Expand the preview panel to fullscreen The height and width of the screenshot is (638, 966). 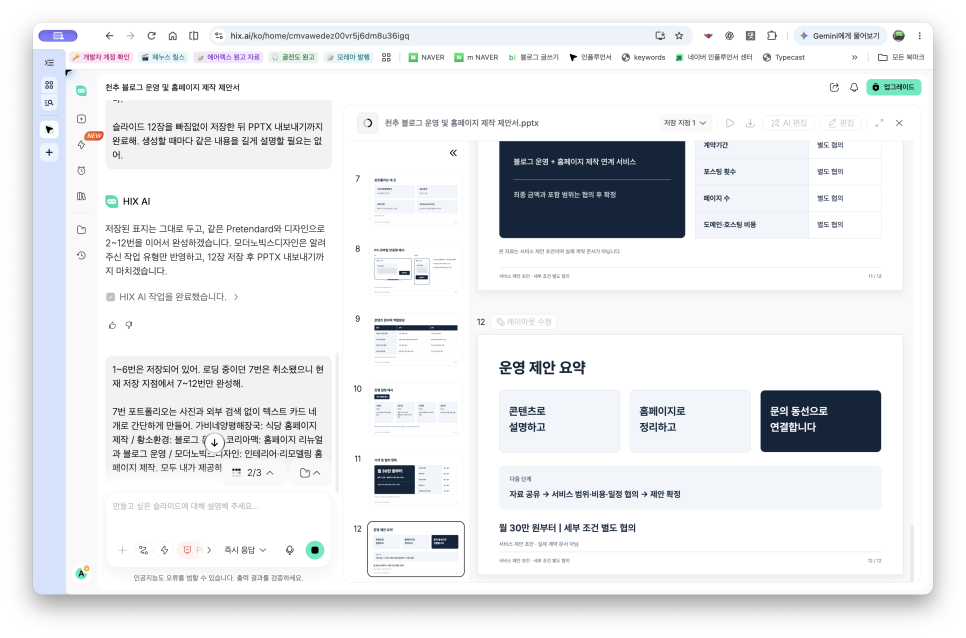[879, 123]
